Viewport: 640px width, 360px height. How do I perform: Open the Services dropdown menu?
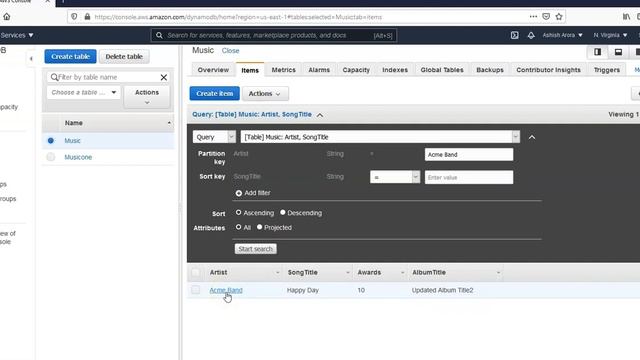click(17, 35)
